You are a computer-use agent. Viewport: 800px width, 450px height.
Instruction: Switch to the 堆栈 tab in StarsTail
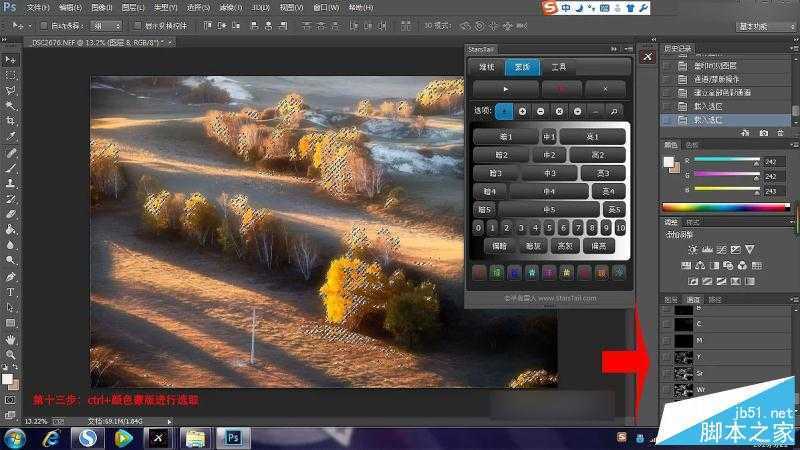pos(487,67)
